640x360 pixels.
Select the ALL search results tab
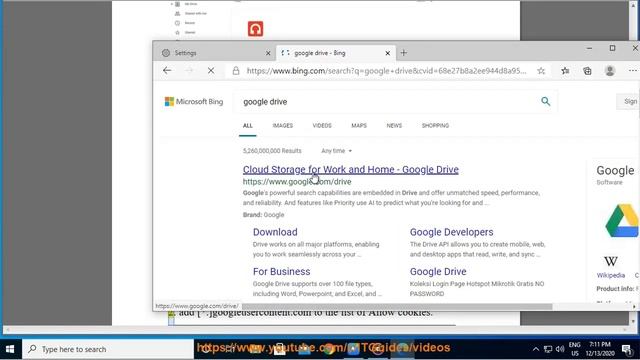coord(248,126)
